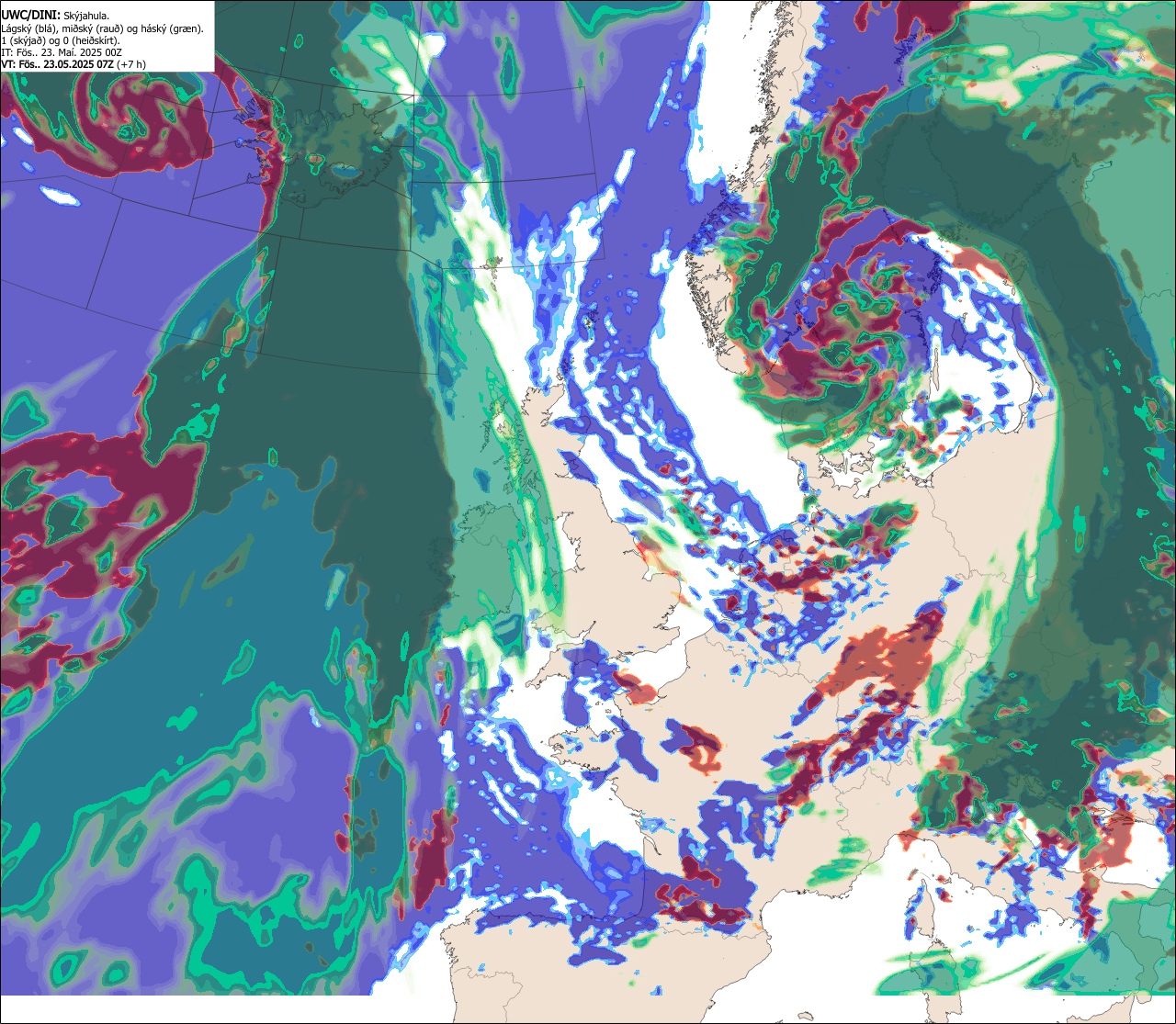
Task: Select the 'IT: Fös.. 23. Maí. 2025 00Z' line
Action: 61,52
